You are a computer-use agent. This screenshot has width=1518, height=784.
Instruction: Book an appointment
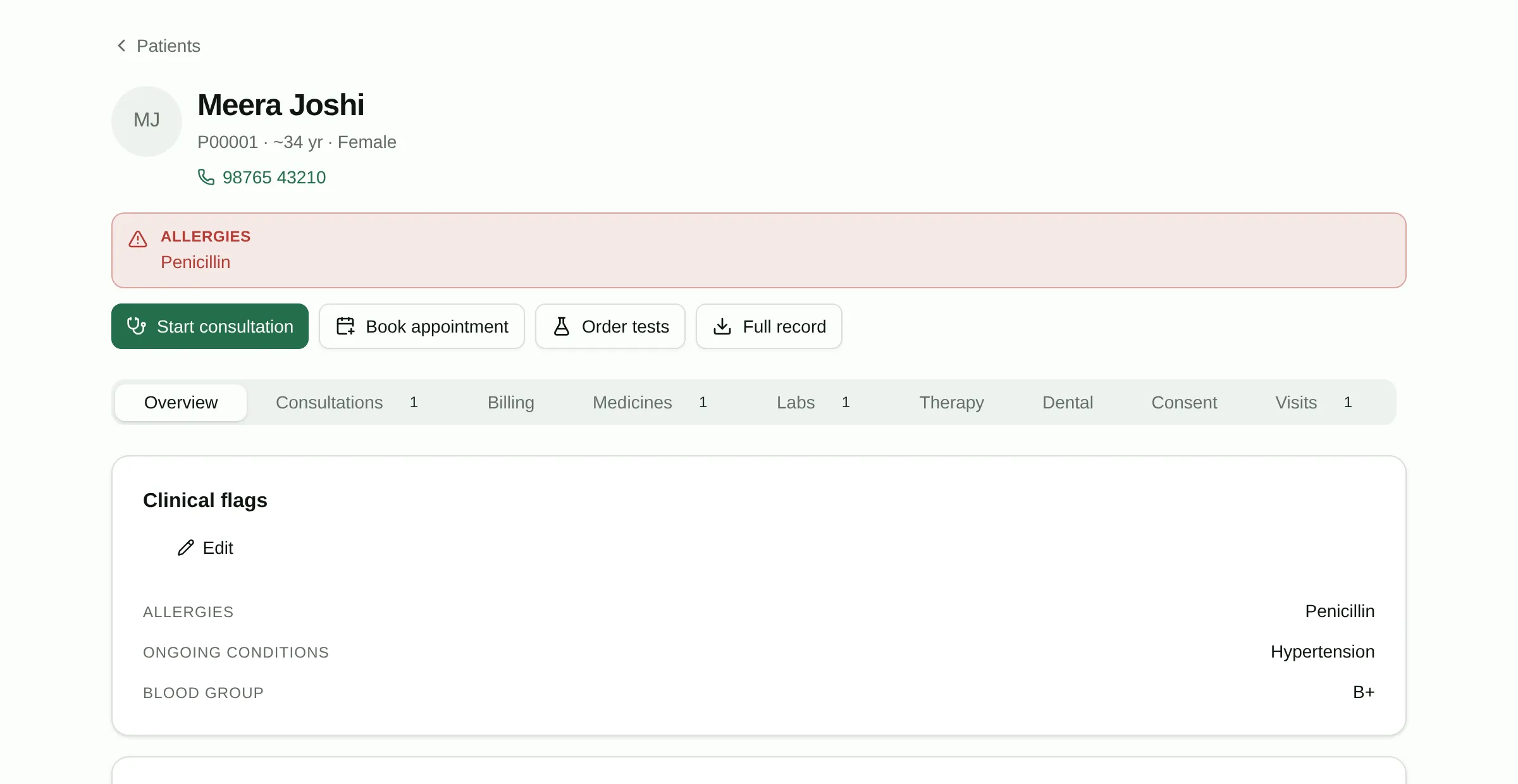click(422, 326)
